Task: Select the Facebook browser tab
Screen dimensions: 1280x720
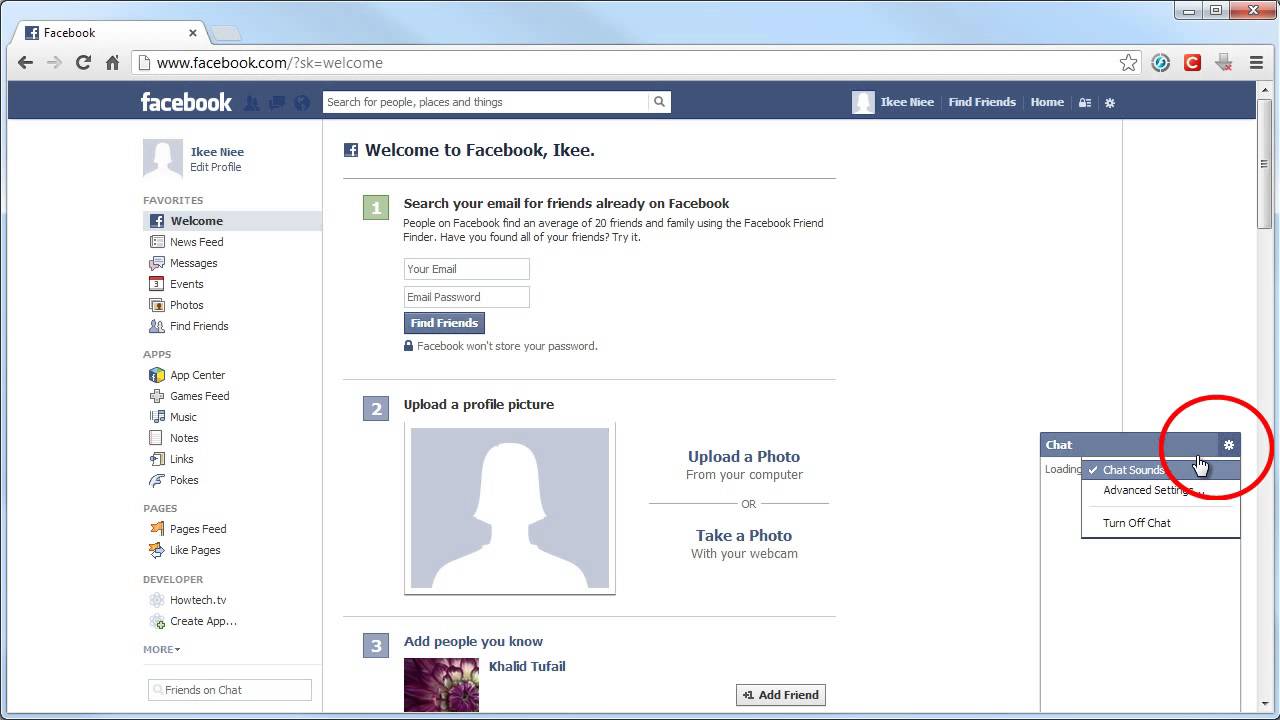Action: 110,33
